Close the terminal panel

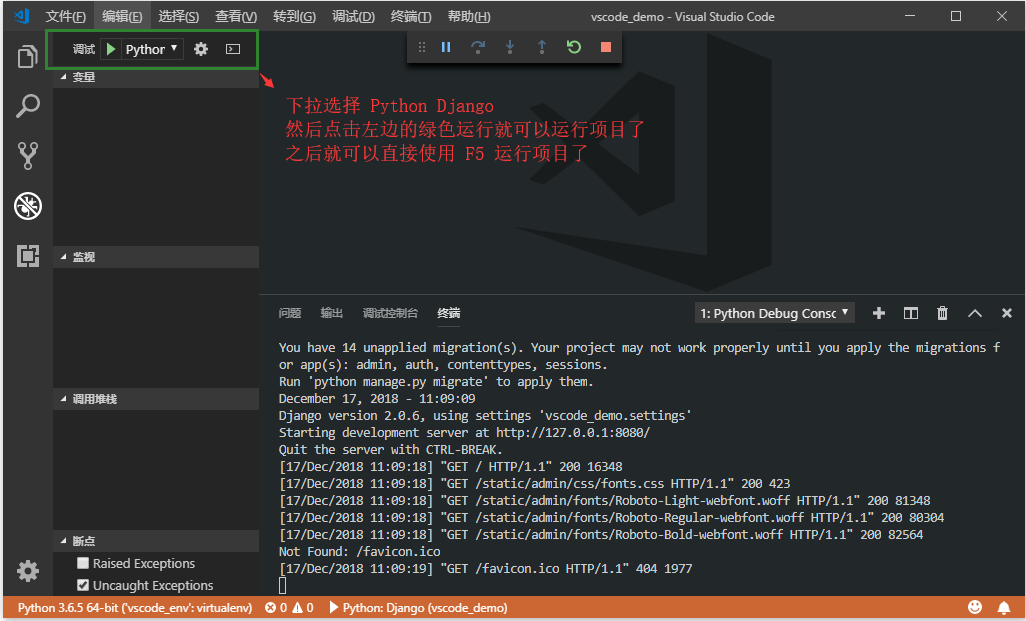[x=1007, y=313]
